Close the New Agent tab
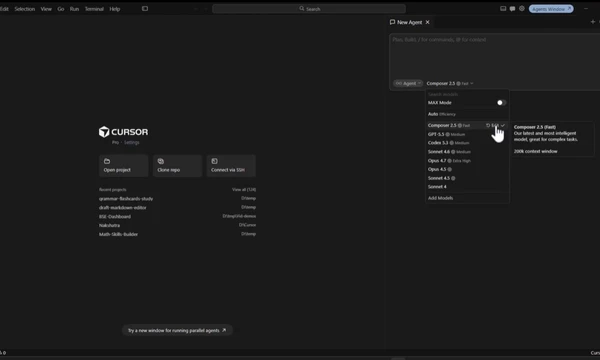600x360 pixels. pyautogui.click(x=427, y=22)
